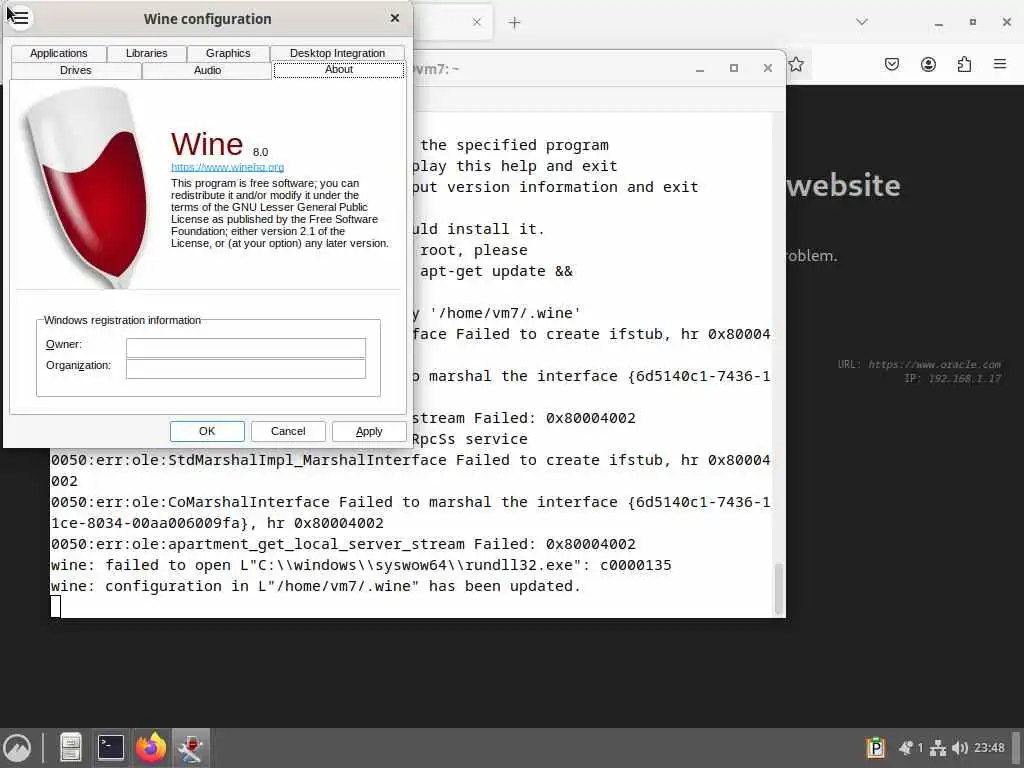Expand the Firefox list all tabs chevron

pyautogui.click(x=862, y=22)
